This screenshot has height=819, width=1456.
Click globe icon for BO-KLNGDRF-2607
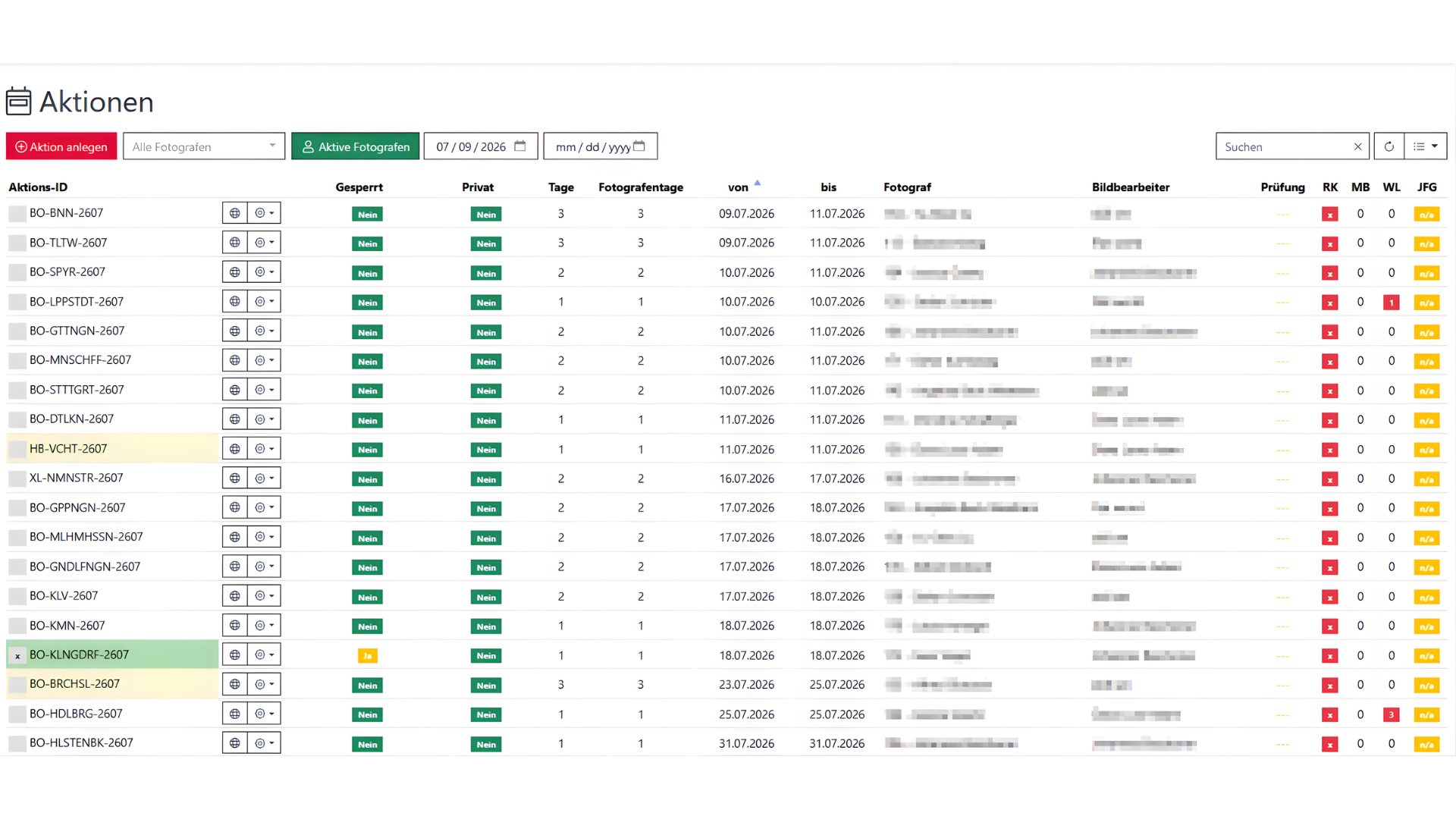pos(235,654)
